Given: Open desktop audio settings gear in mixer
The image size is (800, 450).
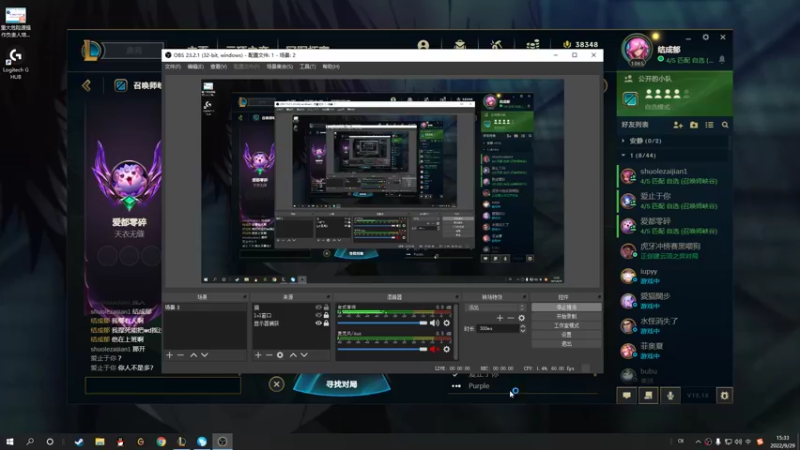Looking at the screenshot, I should tap(446, 323).
